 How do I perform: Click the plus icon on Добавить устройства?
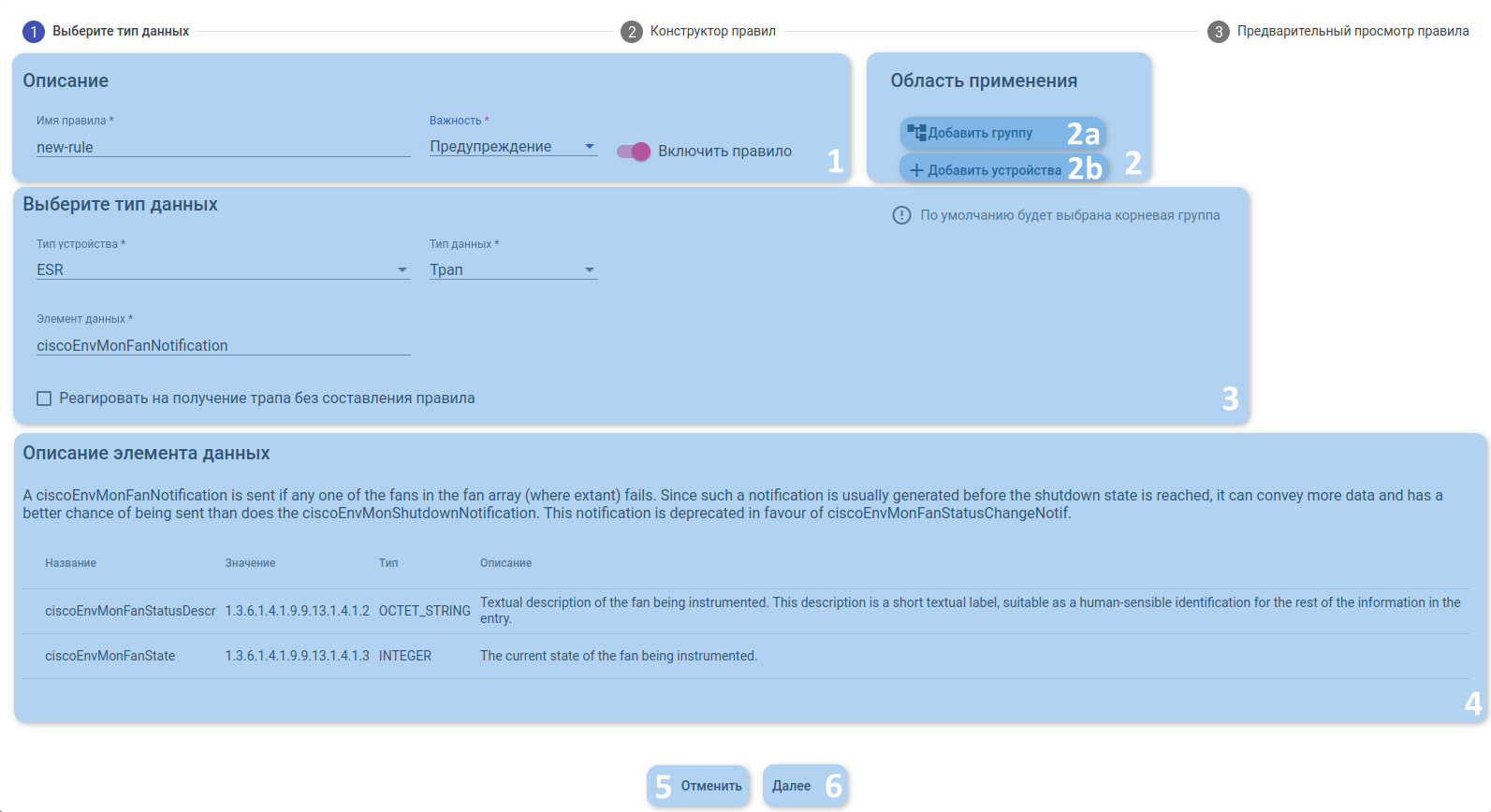pyautogui.click(x=917, y=170)
